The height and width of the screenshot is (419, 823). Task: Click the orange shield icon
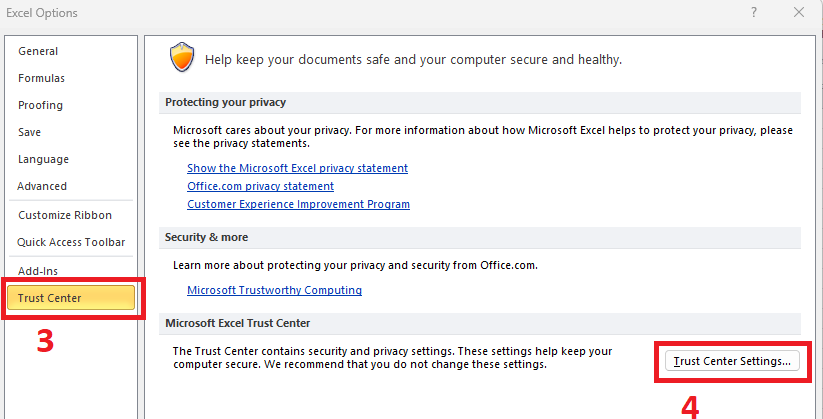point(182,58)
